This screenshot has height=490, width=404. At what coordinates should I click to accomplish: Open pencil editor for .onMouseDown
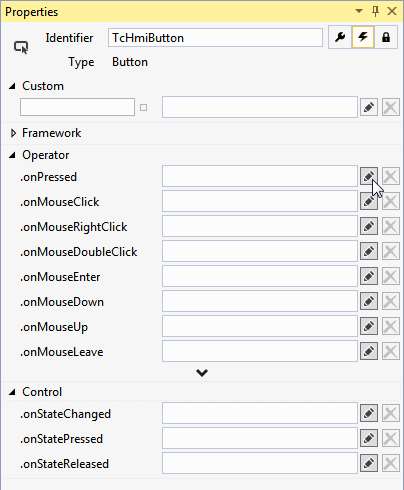tap(369, 301)
